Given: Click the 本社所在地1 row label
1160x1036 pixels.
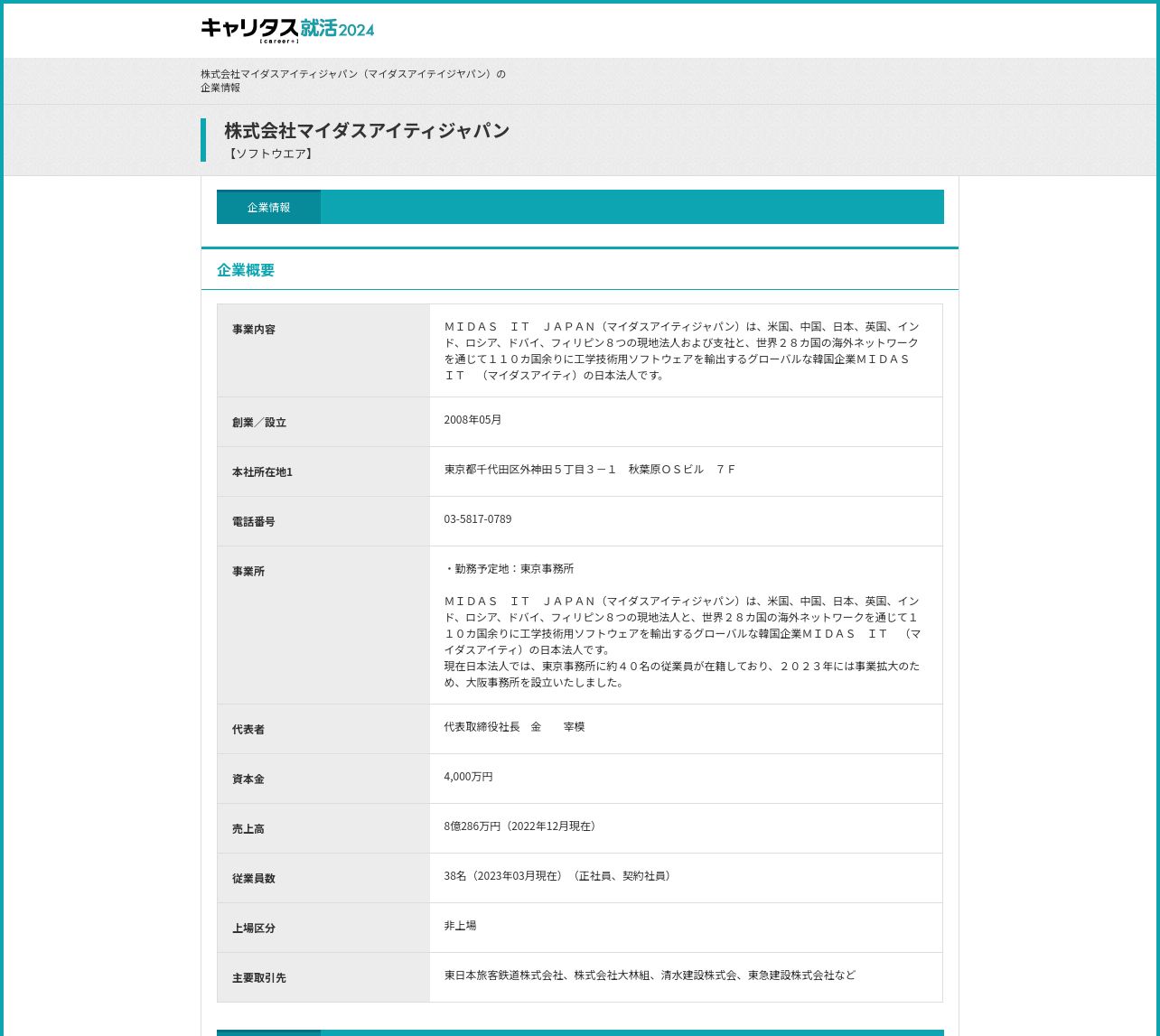Looking at the screenshot, I should [262, 472].
